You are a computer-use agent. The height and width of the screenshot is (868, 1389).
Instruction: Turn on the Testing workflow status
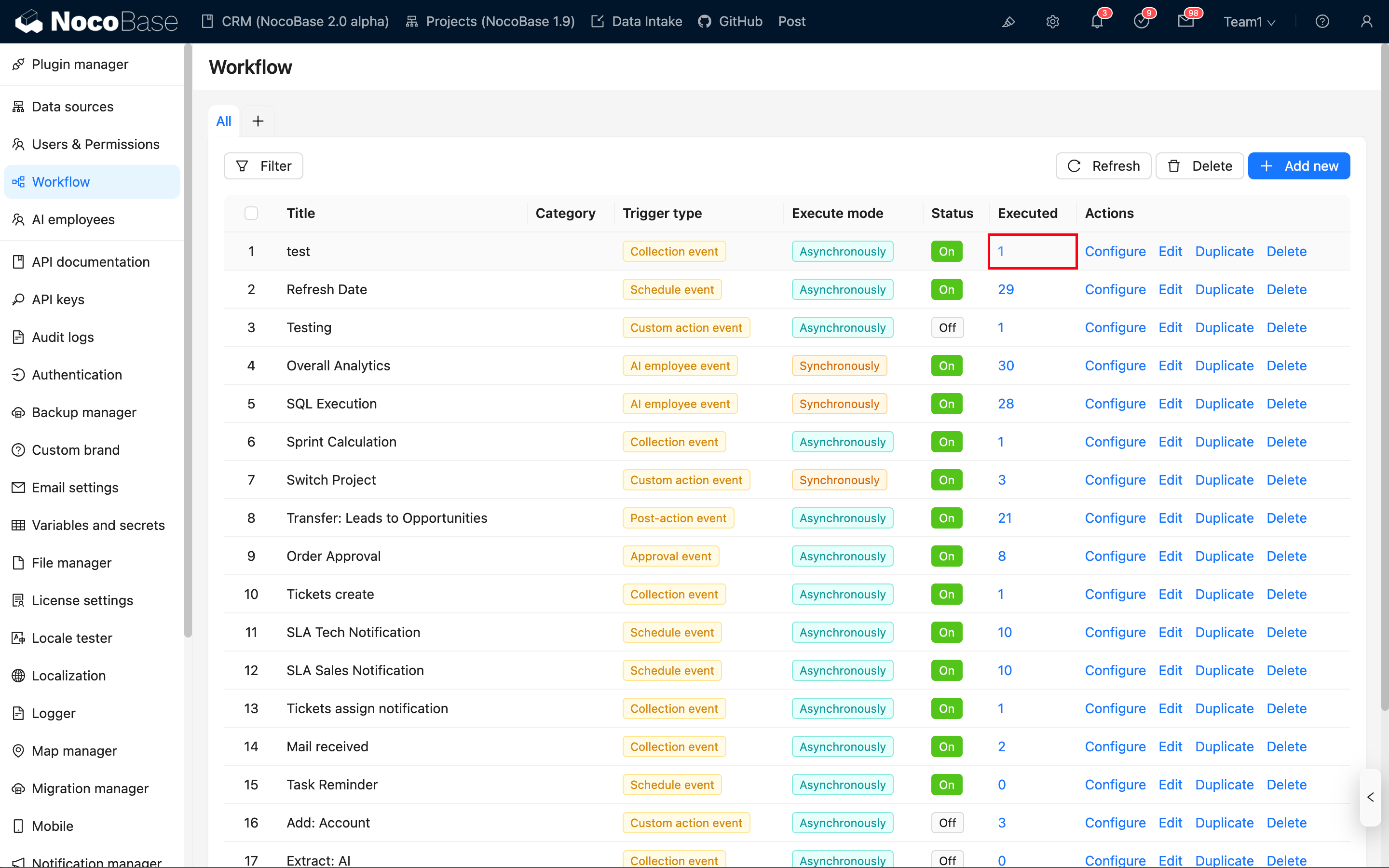947,327
